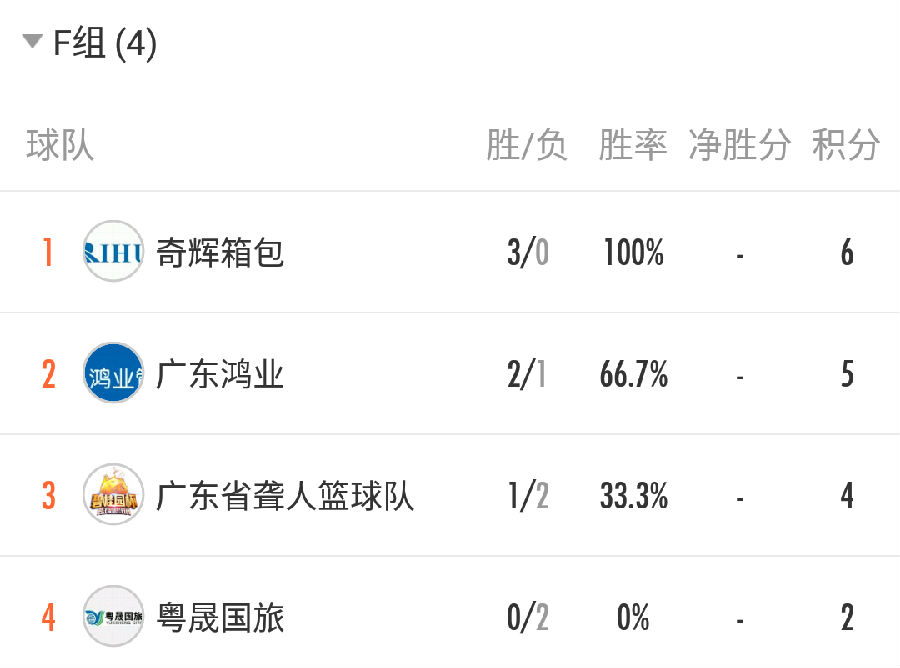Select team name 广东省聋人篮球队
The width and height of the screenshot is (900, 668).
pos(285,496)
